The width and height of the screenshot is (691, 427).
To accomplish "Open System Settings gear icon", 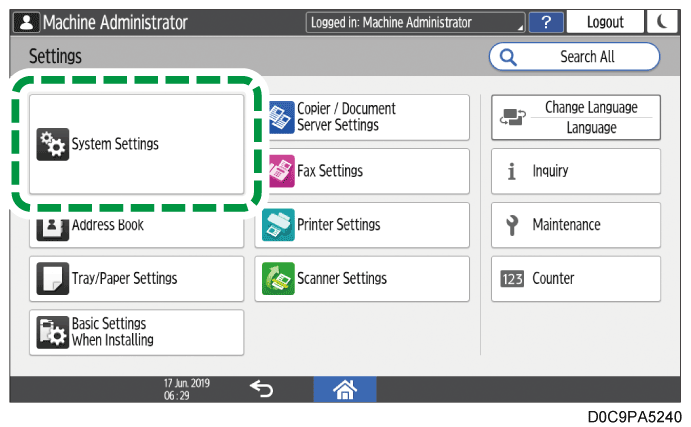I will 51,145.
